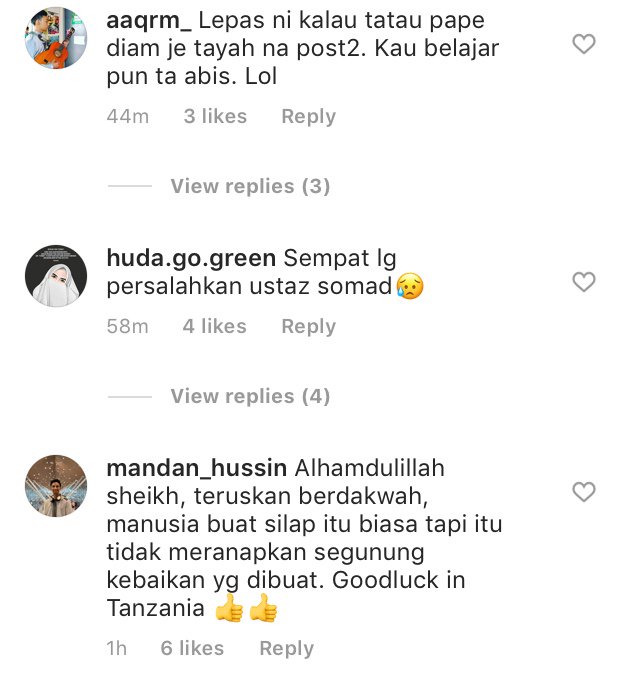Reply to mandan_hussin's comment
The image size is (640, 686).
pos(287,648)
